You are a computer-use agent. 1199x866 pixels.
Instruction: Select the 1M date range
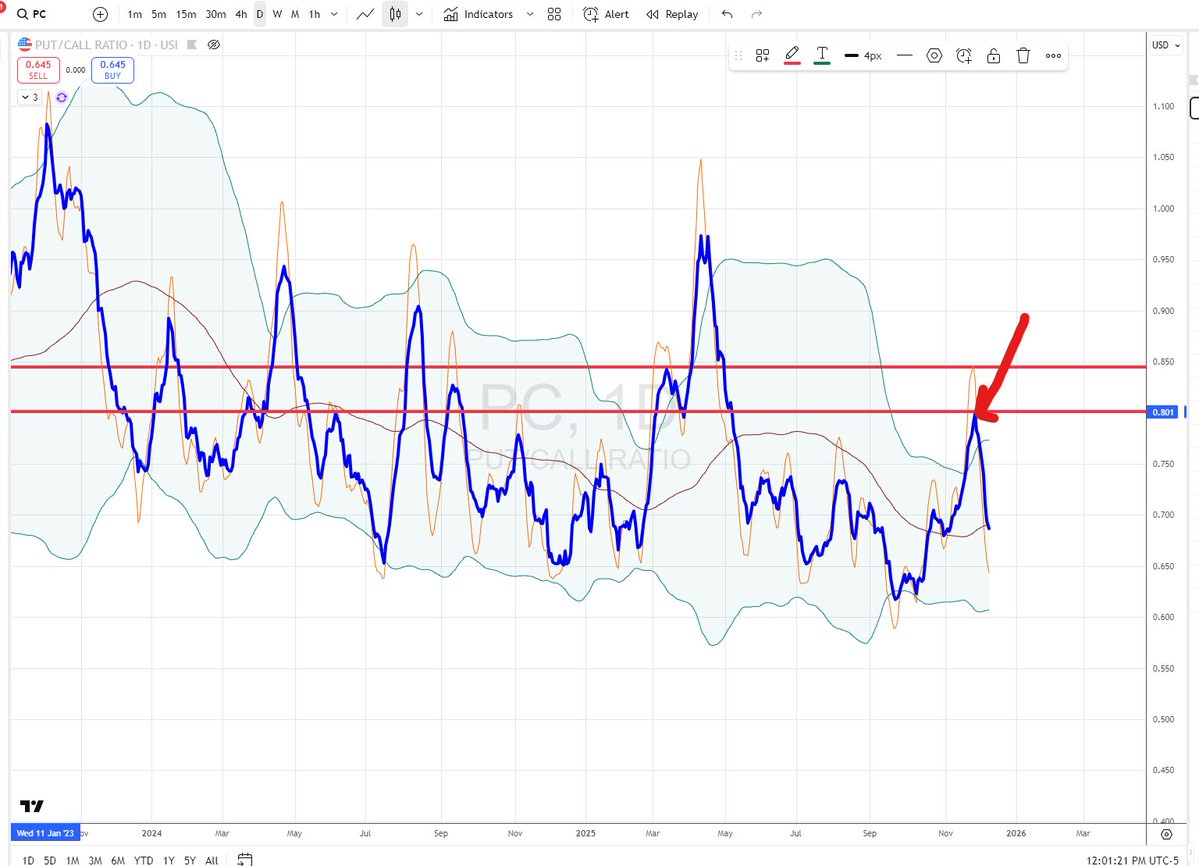point(73,861)
